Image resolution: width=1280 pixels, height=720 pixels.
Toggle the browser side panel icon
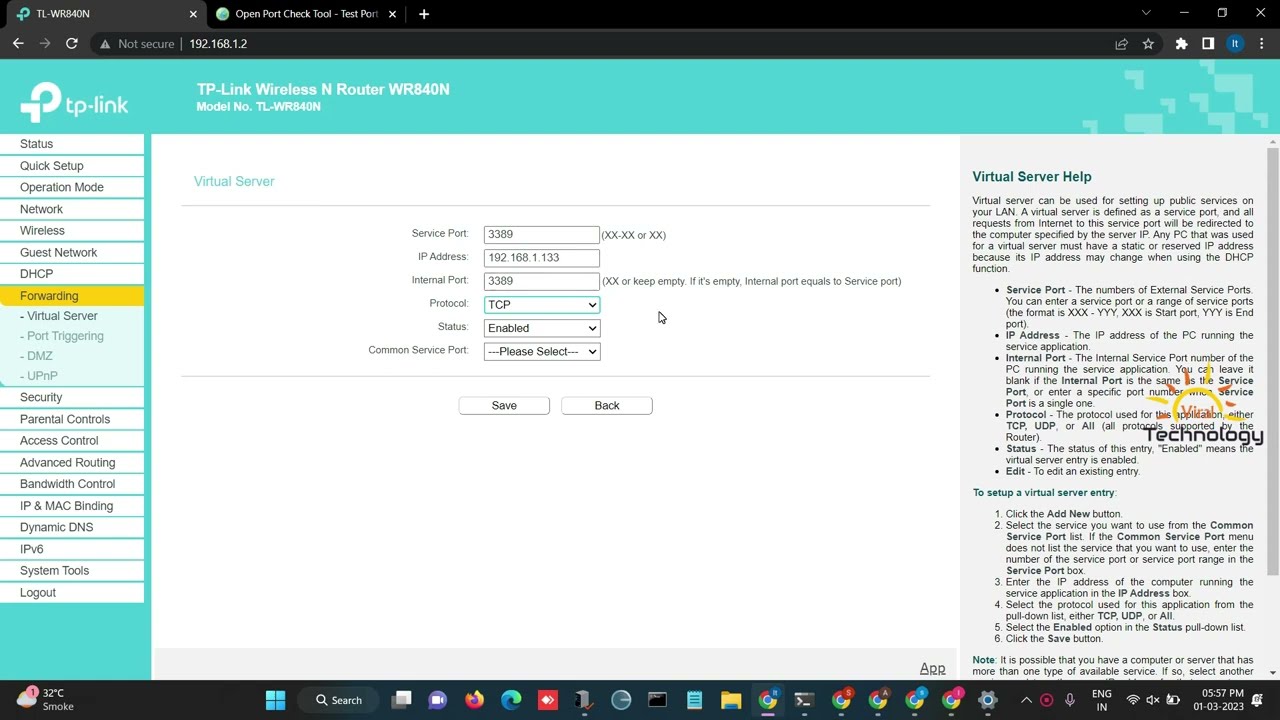point(1208,44)
